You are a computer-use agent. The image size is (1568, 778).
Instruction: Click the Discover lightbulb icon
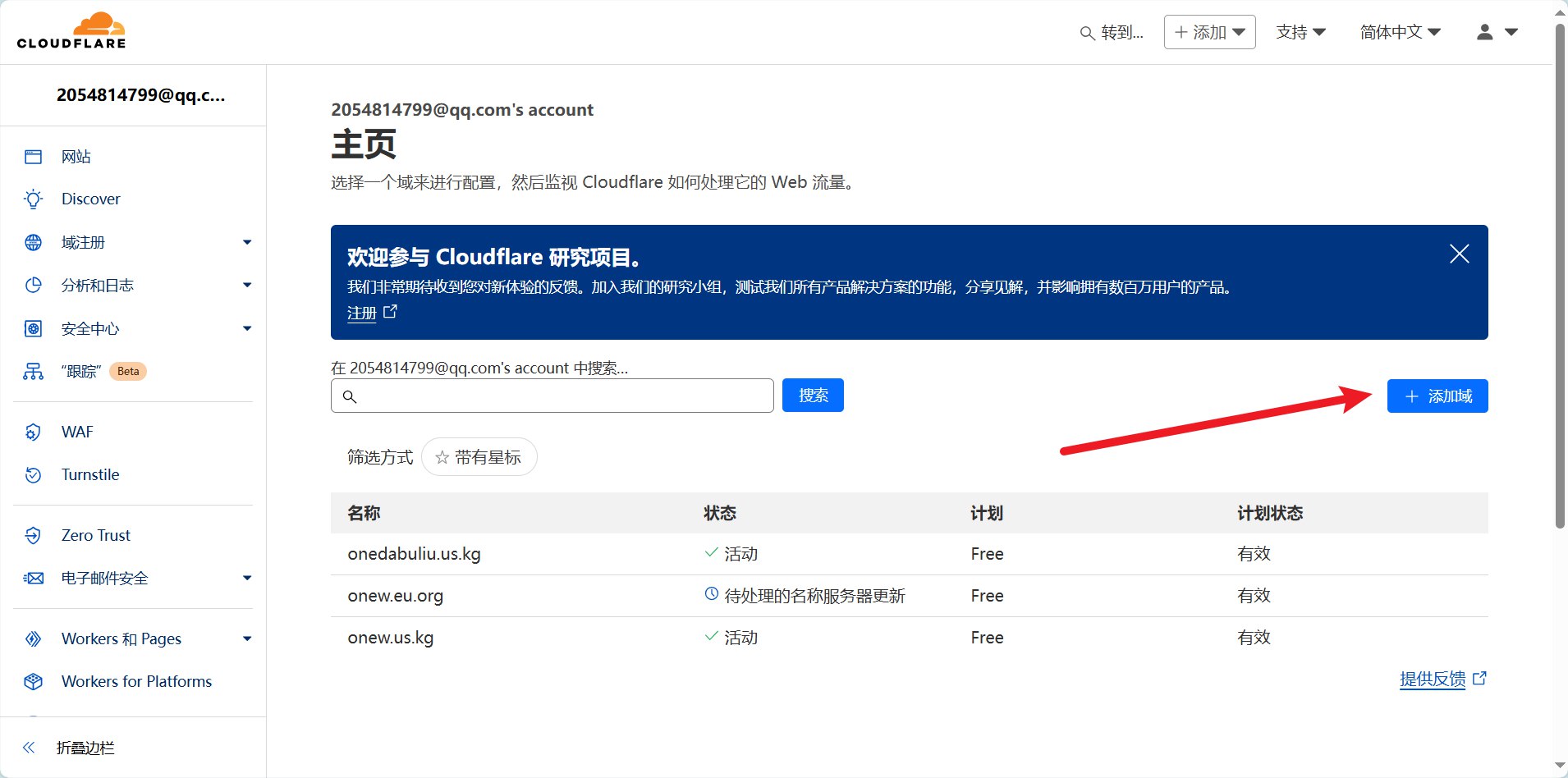[x=33, y=199]
